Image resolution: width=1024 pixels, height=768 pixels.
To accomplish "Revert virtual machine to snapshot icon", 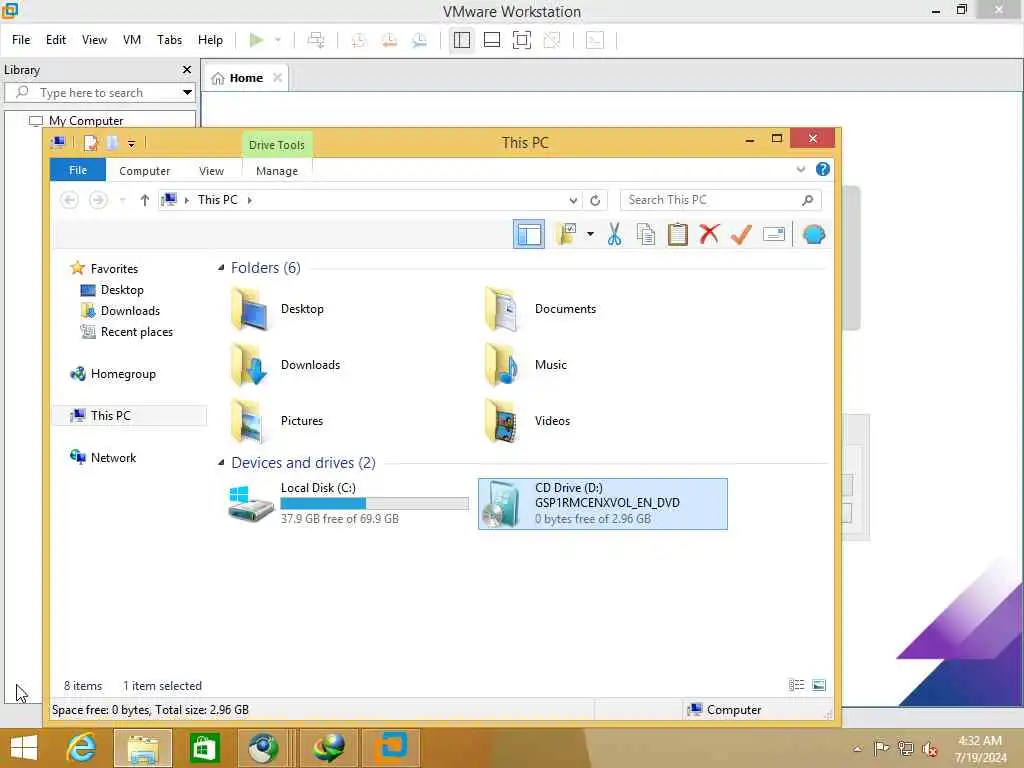I will pos(389,40).
